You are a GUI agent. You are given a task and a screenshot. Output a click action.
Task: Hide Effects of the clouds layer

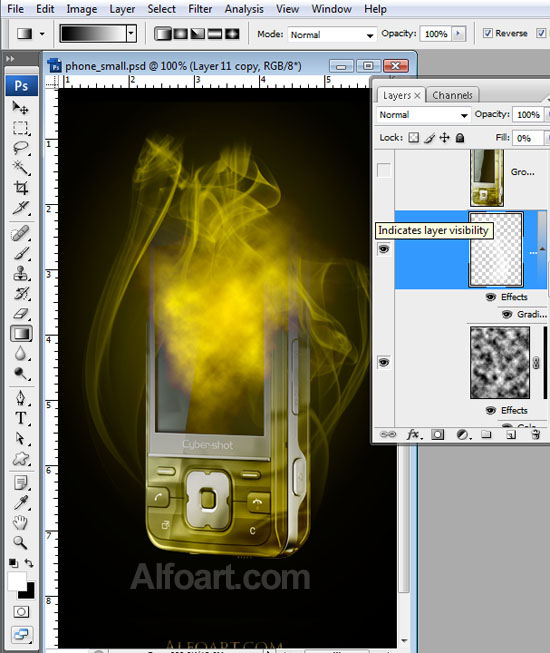pyautogui.click(x=491, y=411)
